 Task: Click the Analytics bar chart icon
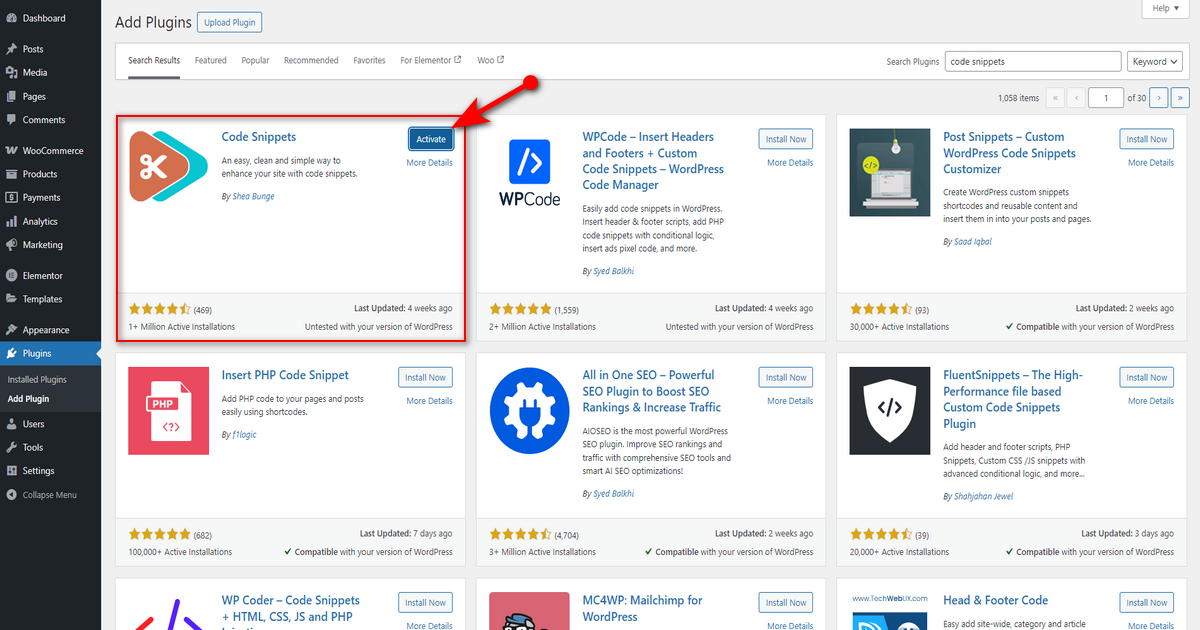click(11, 222)
